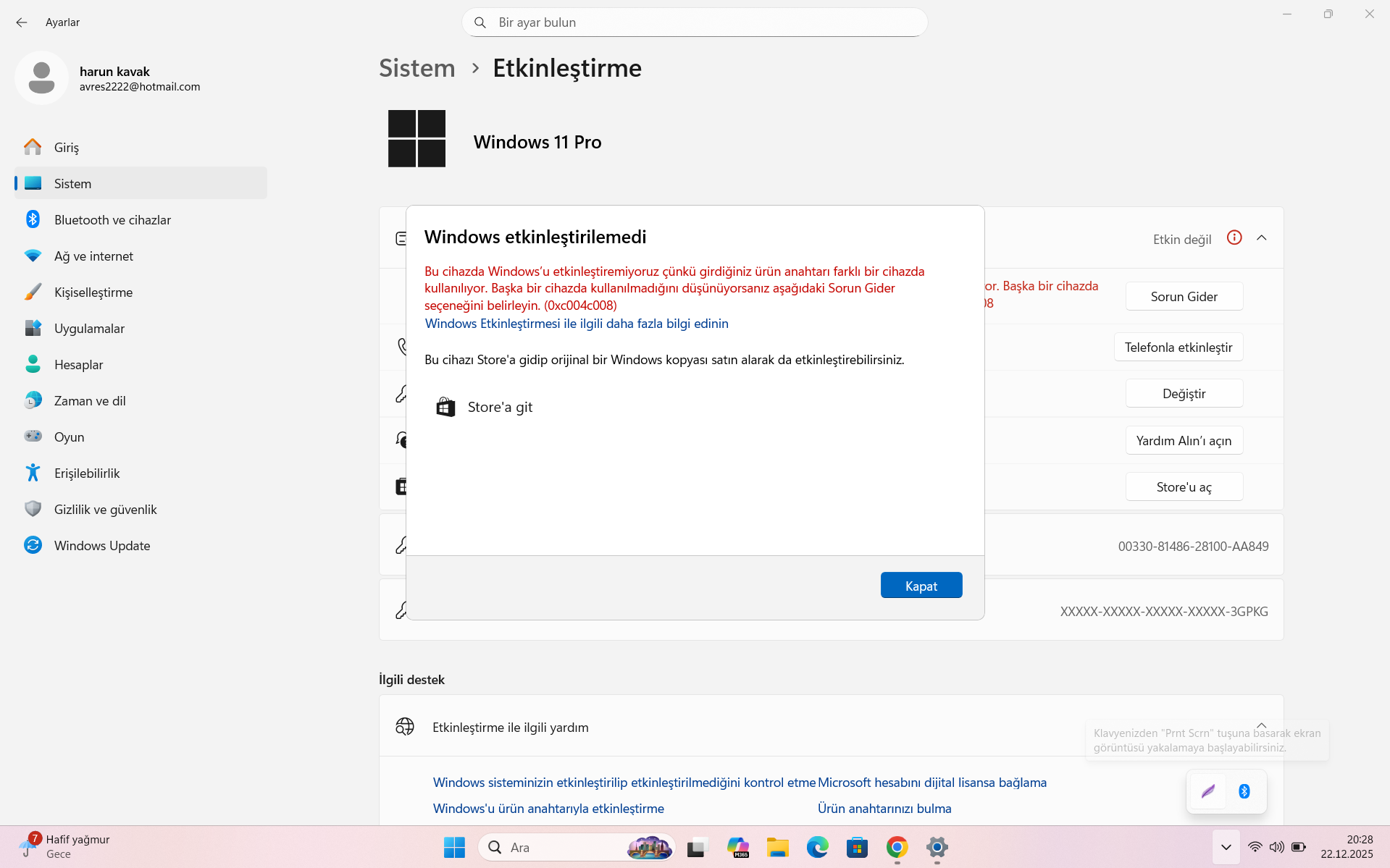Click the Windows Update refresh icon
The width and height of the screenshot is (1390, 868).
(x=33, y=545)
